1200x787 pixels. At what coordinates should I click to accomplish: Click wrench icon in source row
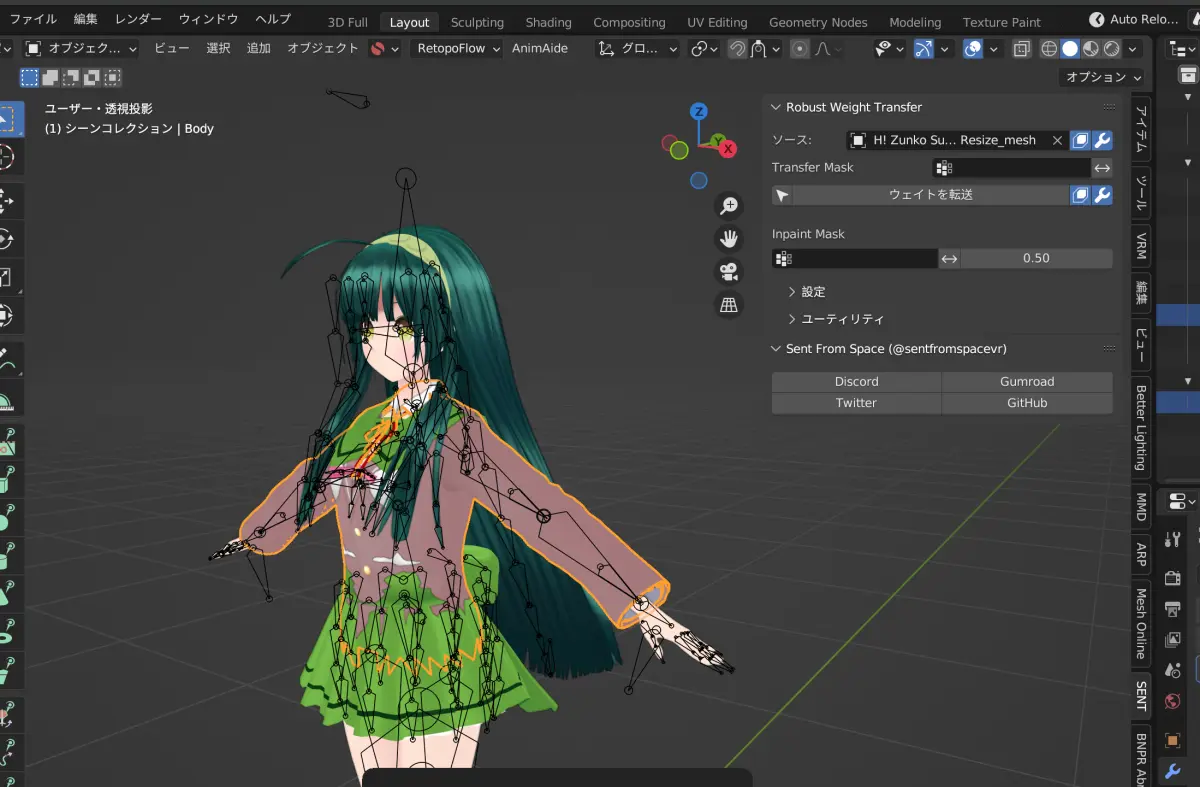tap(1102, 140)
